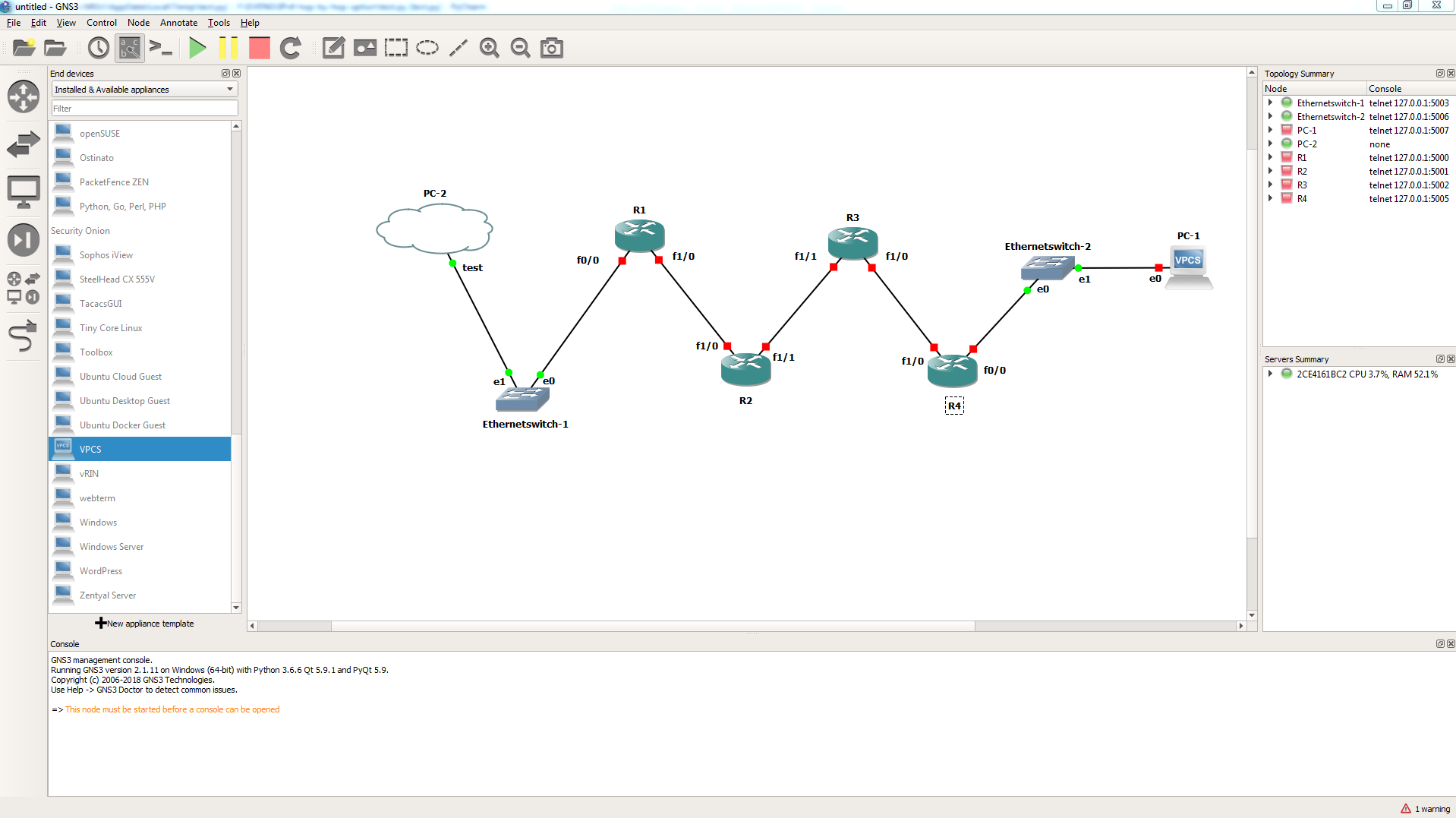Browse all devices in device sidebar
1456x818 pixels.
point(24,288)
